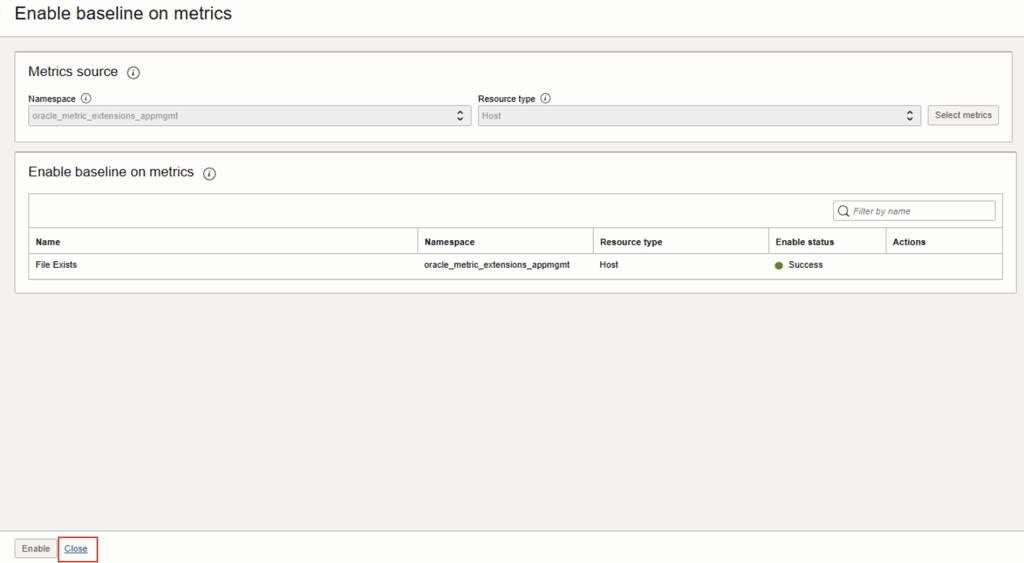Screen dimensions: 1024x563
Task: Click the Enable button at bottom
Action: pyautogui.click(x=36, y=548)
